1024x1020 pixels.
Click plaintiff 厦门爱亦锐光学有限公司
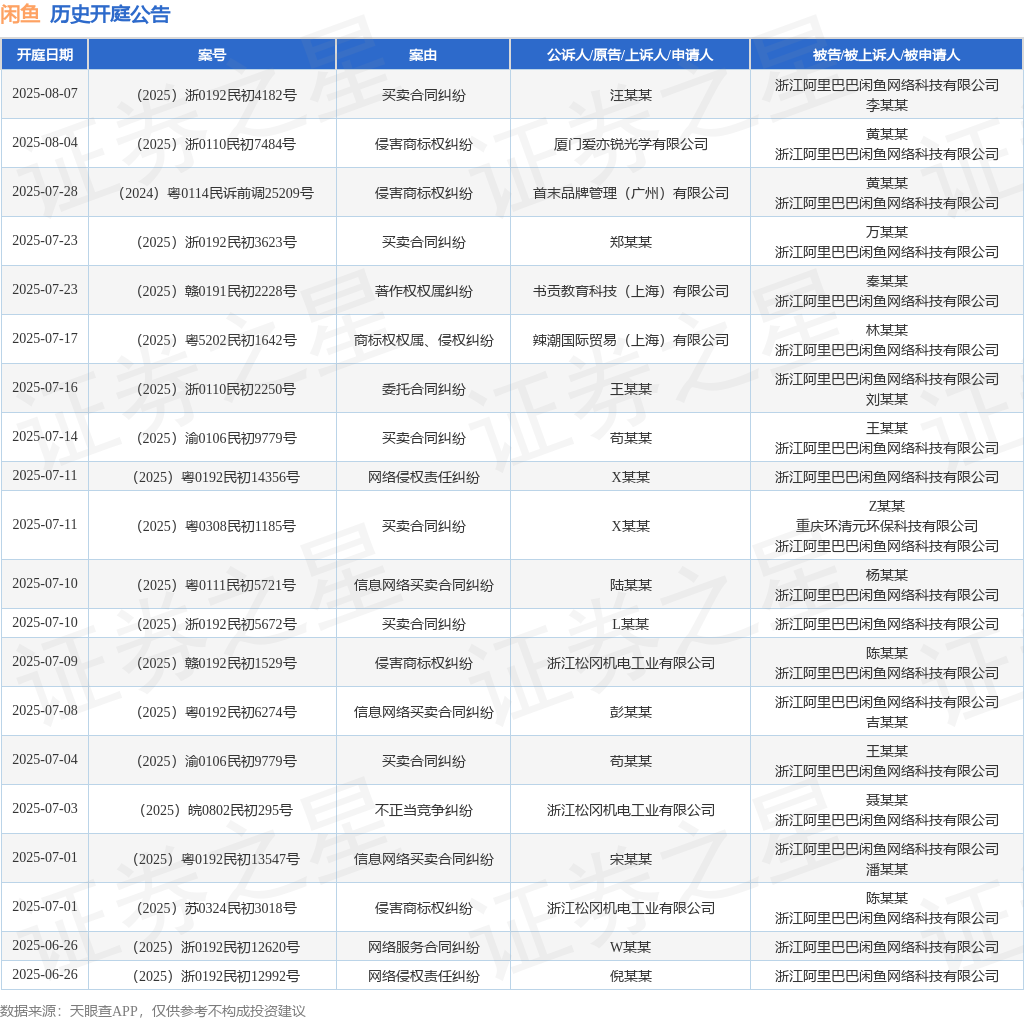[x=630, y=144]
